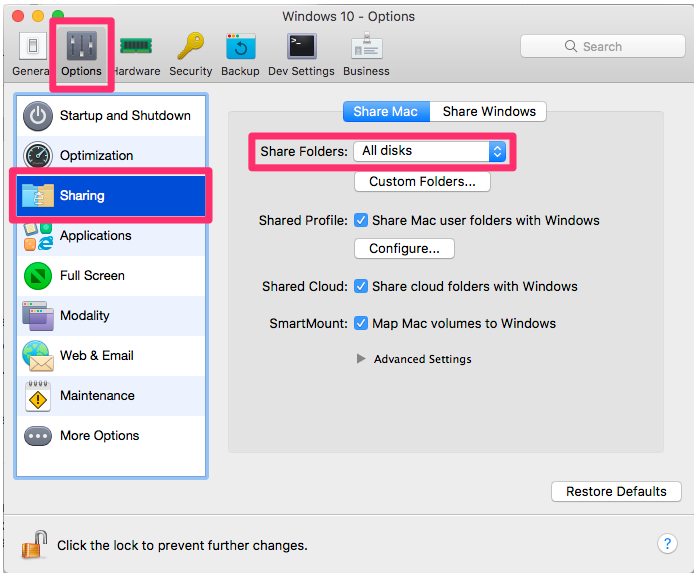Open the Security key icon
The height and width of the screenshot is (576, 697).
tap(191, 46)
